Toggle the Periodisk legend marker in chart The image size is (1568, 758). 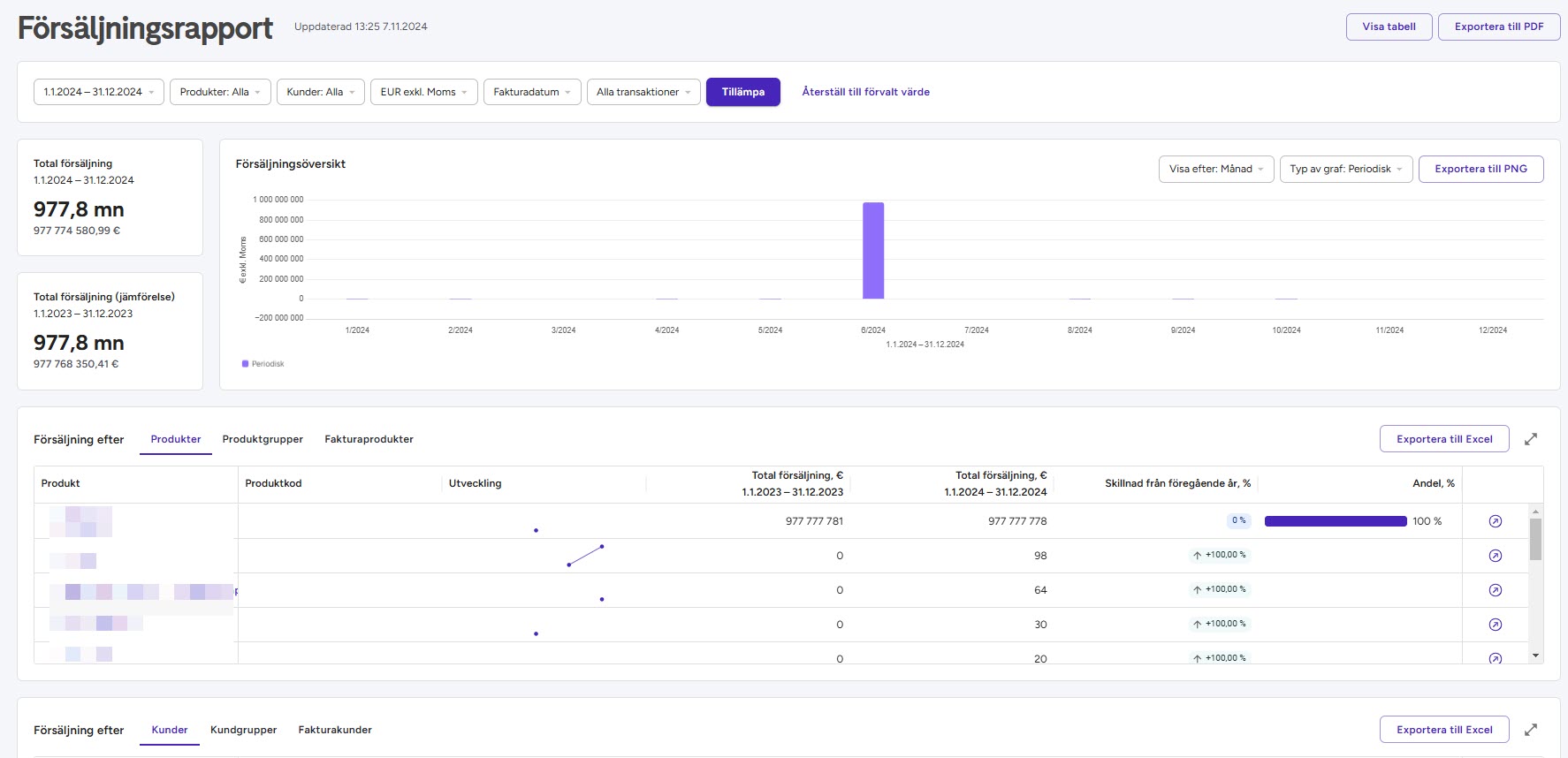click(246, 364)
